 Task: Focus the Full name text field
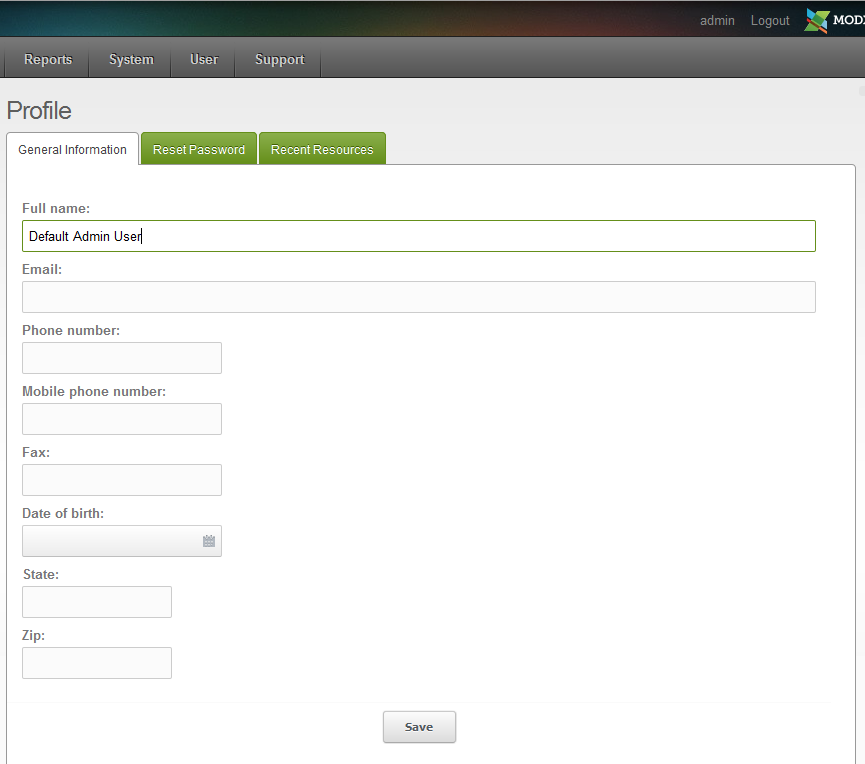[418, 236]
